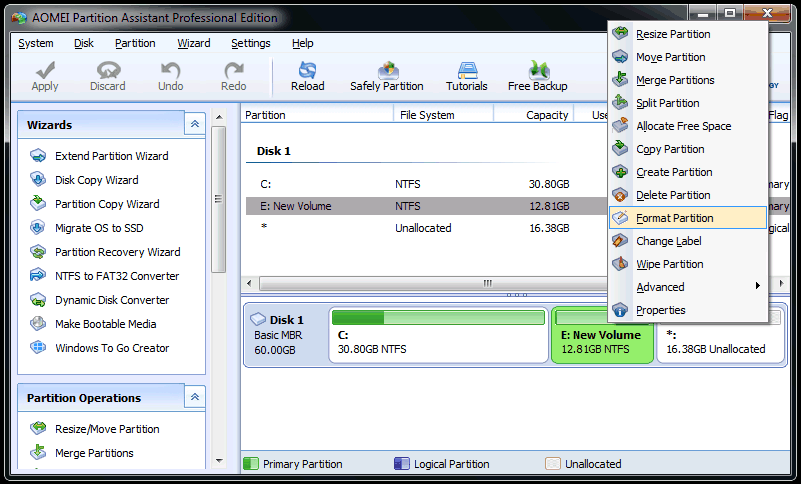Open Dynamic Disk Converter
Viewport: 801px width, 484px height.
pyautogui.click(x=112, y=300)
